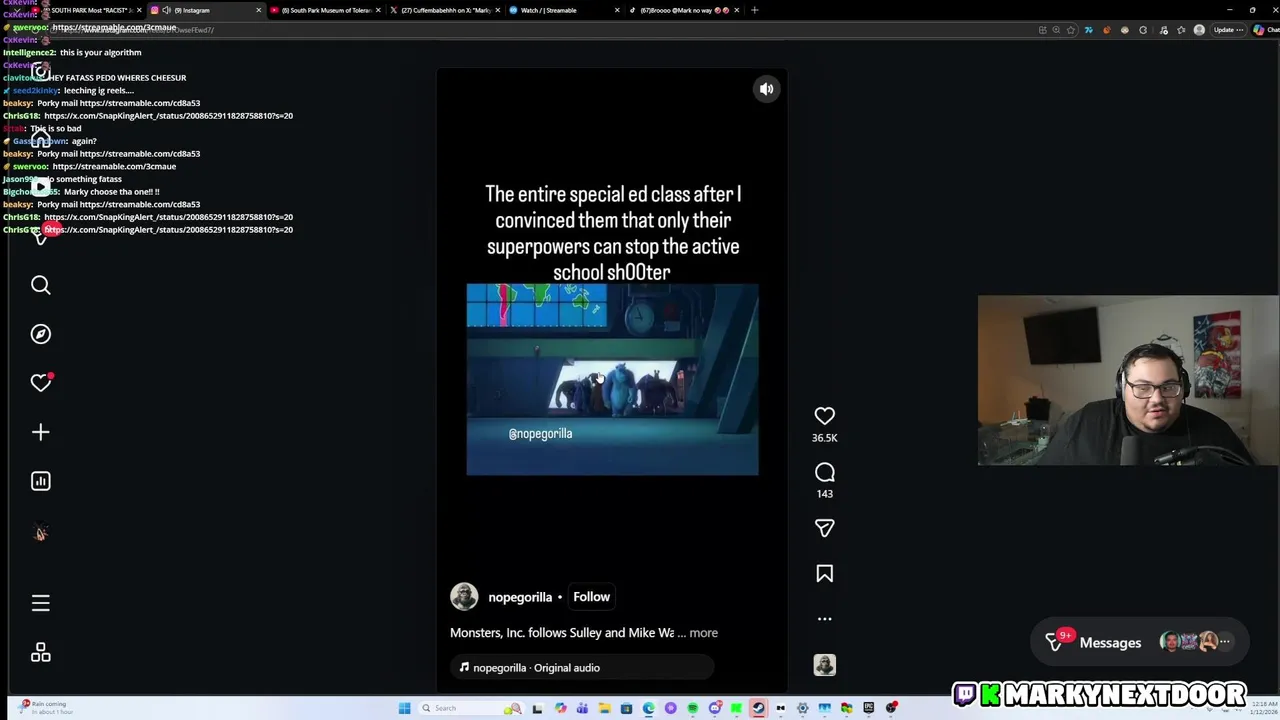Open Epic Games Launcher from taskbar
This screenshot has width=1280, height=720.
868,708
